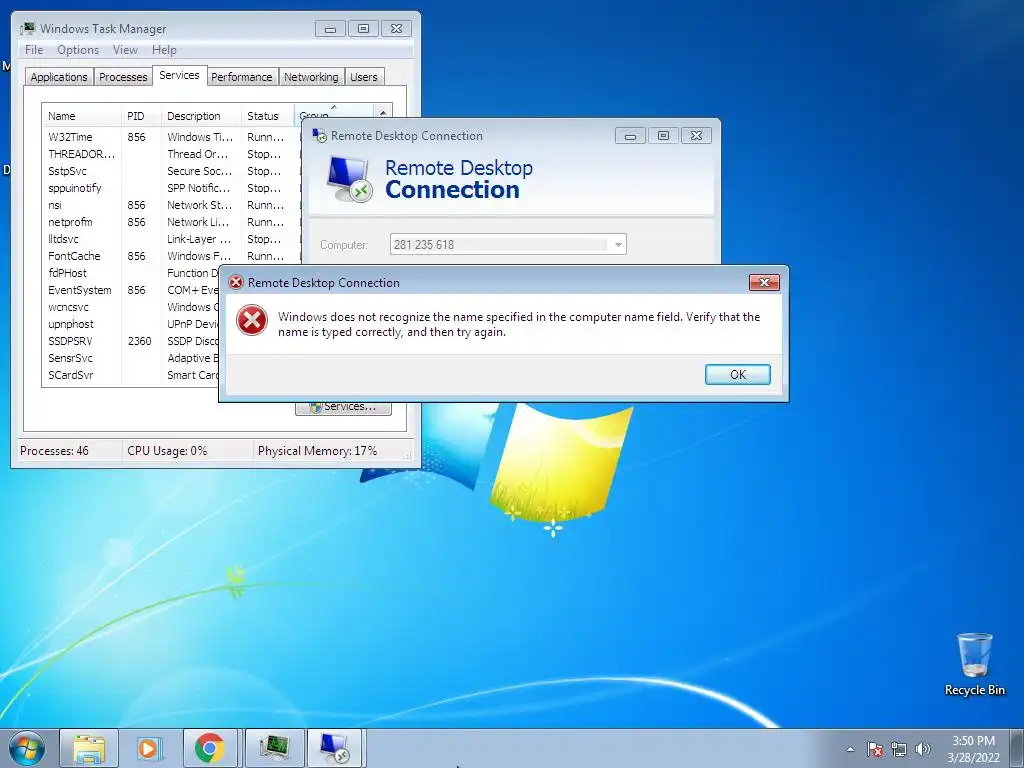Click the network tray icon
Viewport: 1024px width, 768px height.
(899, 749)
